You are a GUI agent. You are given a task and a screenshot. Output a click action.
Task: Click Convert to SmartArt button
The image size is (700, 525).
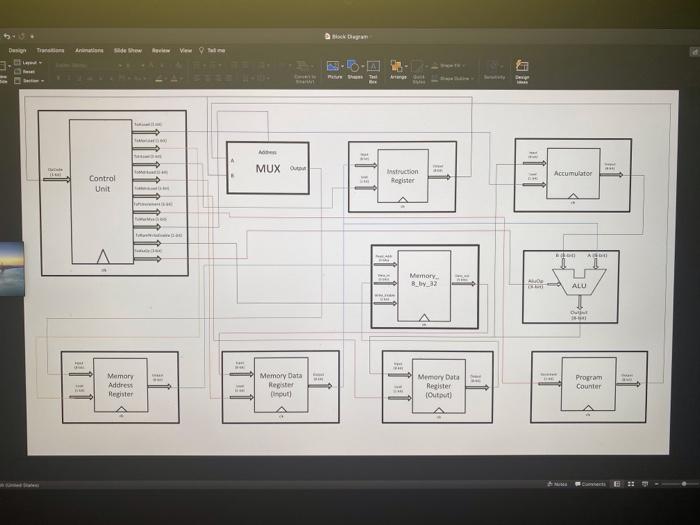[x=305, y=72]
